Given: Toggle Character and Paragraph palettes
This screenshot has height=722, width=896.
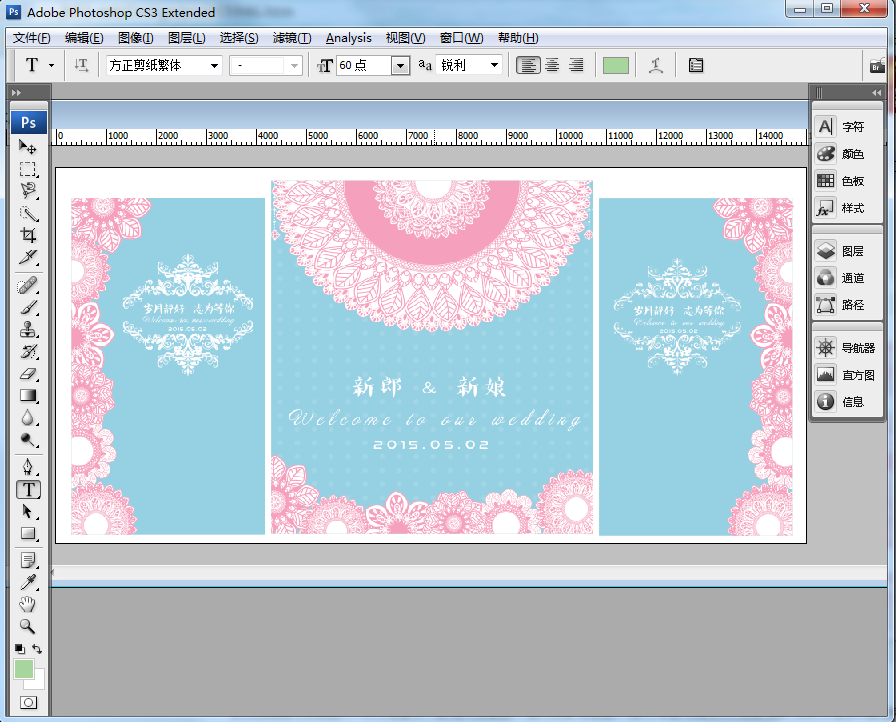Looking at the screenshot, I should coord(695,65).
